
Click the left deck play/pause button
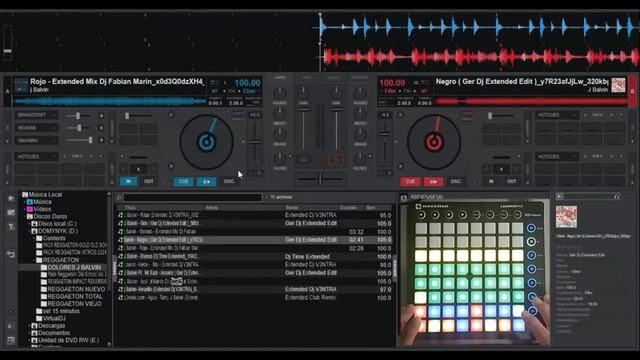pos(207,181)
